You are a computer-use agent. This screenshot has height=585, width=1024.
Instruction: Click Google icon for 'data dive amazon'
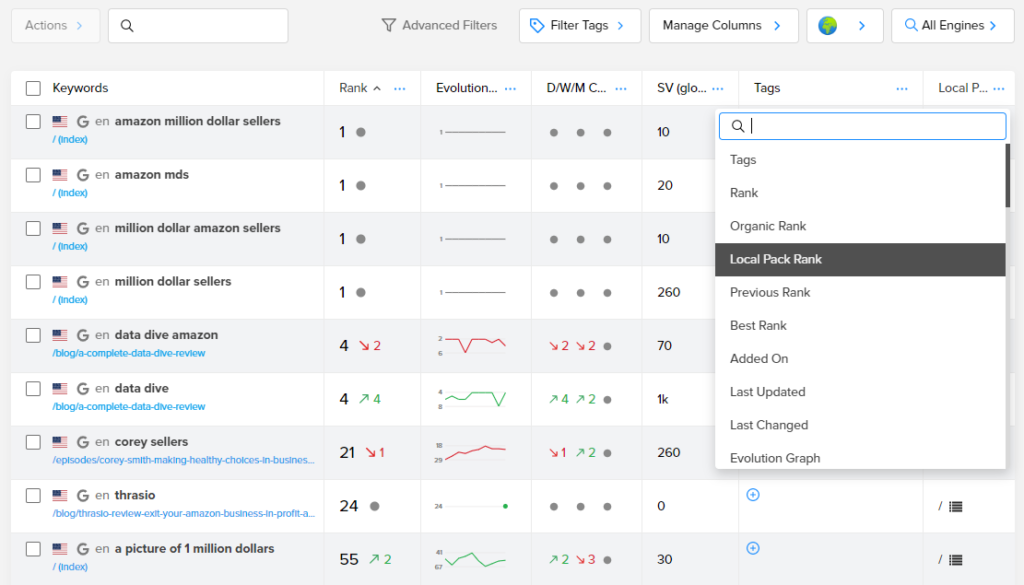[83, 335]
